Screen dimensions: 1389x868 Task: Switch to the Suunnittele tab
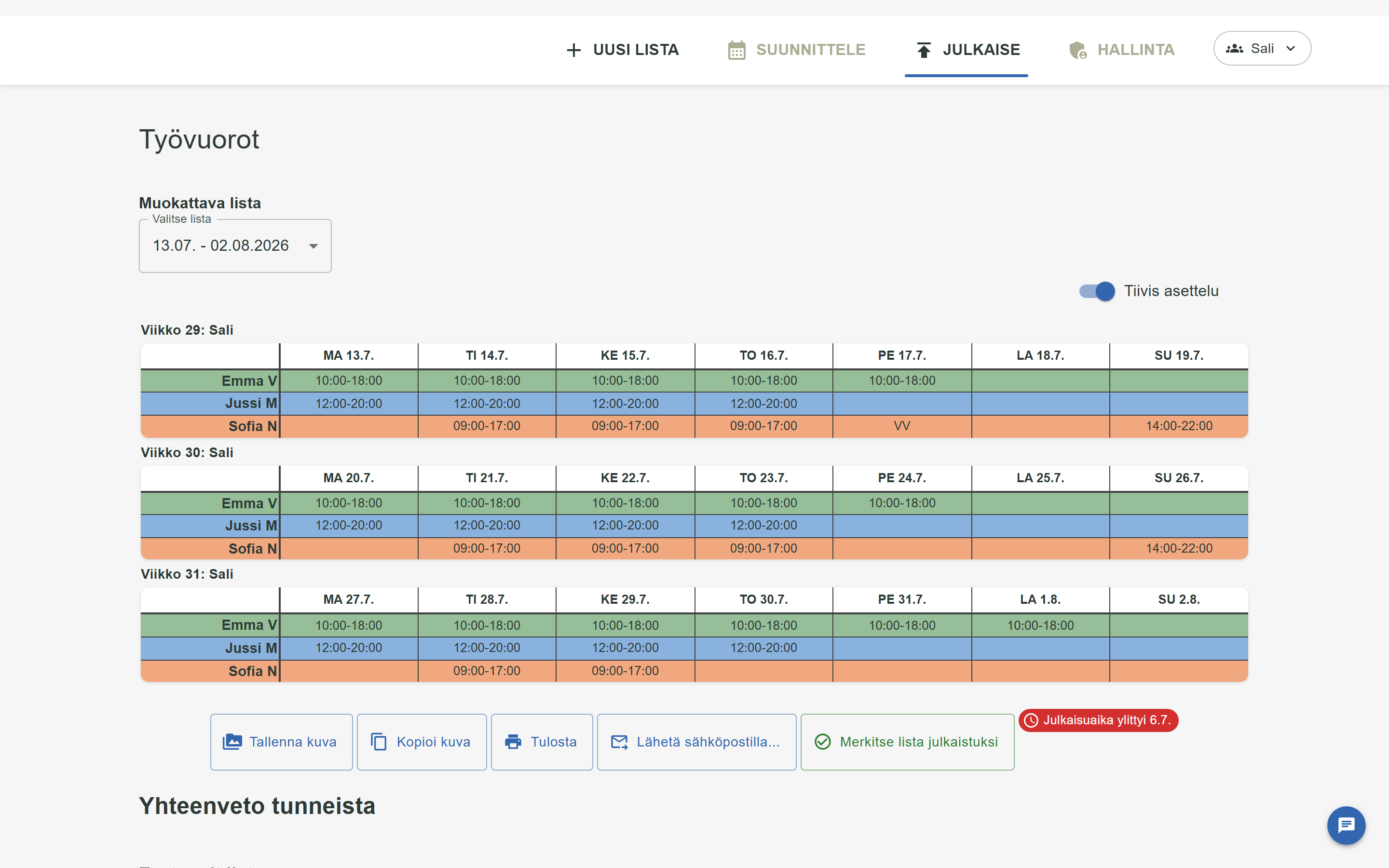[797, 50]
